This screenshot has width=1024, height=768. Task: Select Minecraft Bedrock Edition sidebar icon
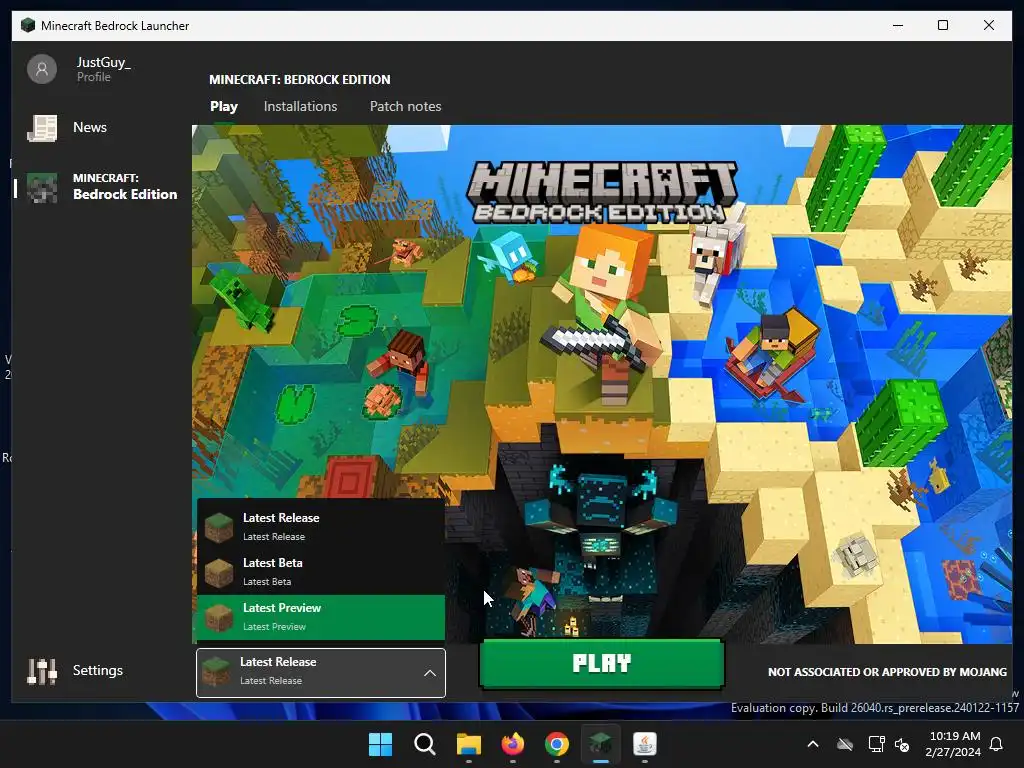42,187
